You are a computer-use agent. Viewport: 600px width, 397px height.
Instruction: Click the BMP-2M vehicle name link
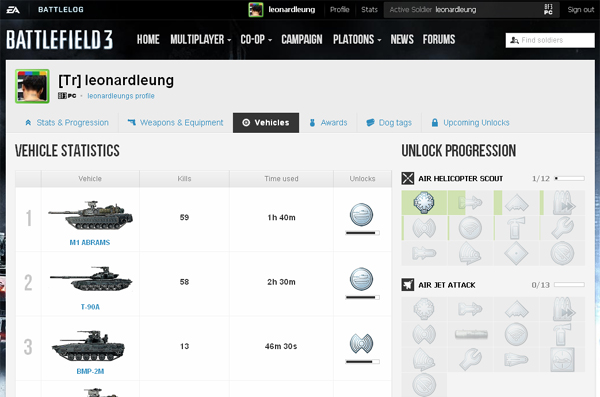[x=90, y=371]
